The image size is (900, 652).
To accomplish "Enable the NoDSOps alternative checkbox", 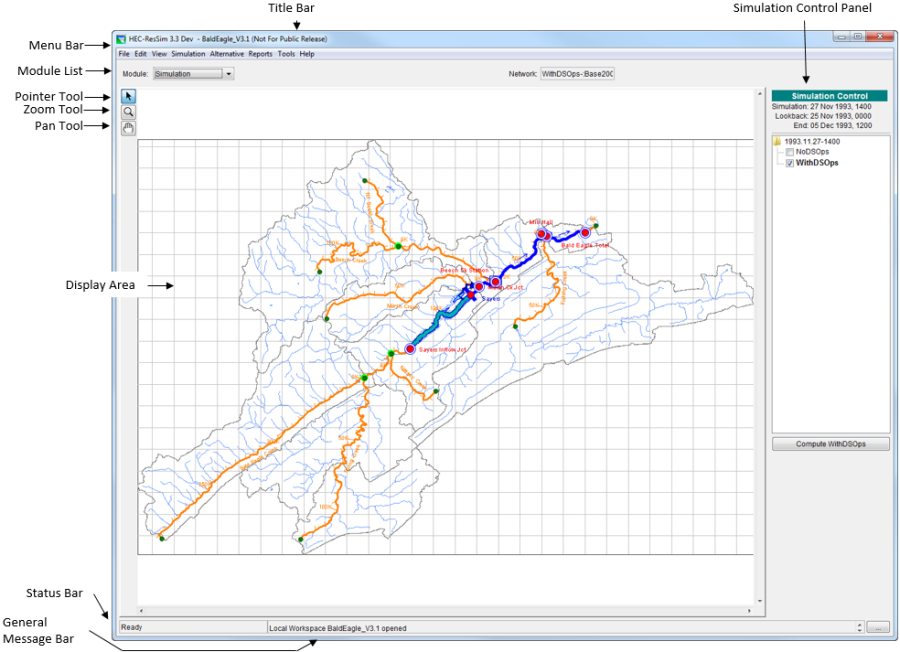I will 790,152.
